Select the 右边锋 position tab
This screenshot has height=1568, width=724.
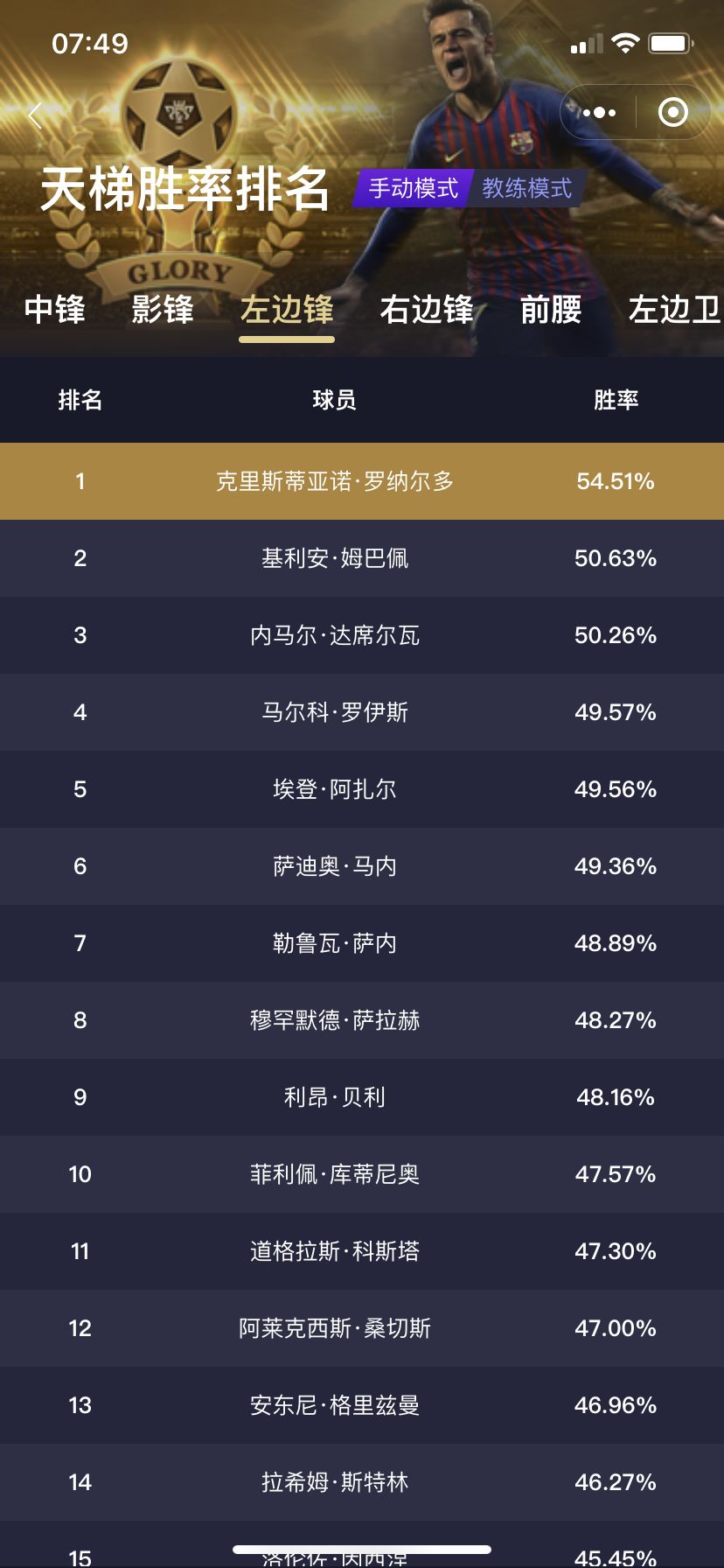[428, 310]
